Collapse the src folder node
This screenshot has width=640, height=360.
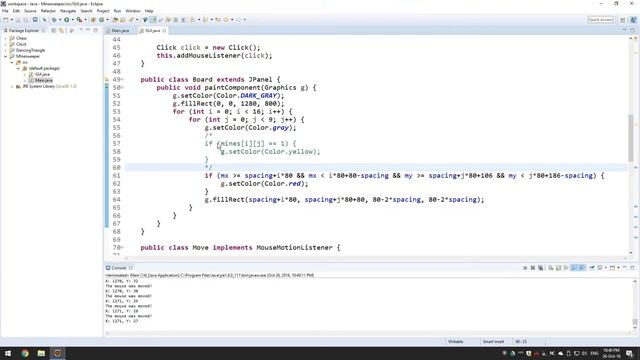[x=12, y=62]
